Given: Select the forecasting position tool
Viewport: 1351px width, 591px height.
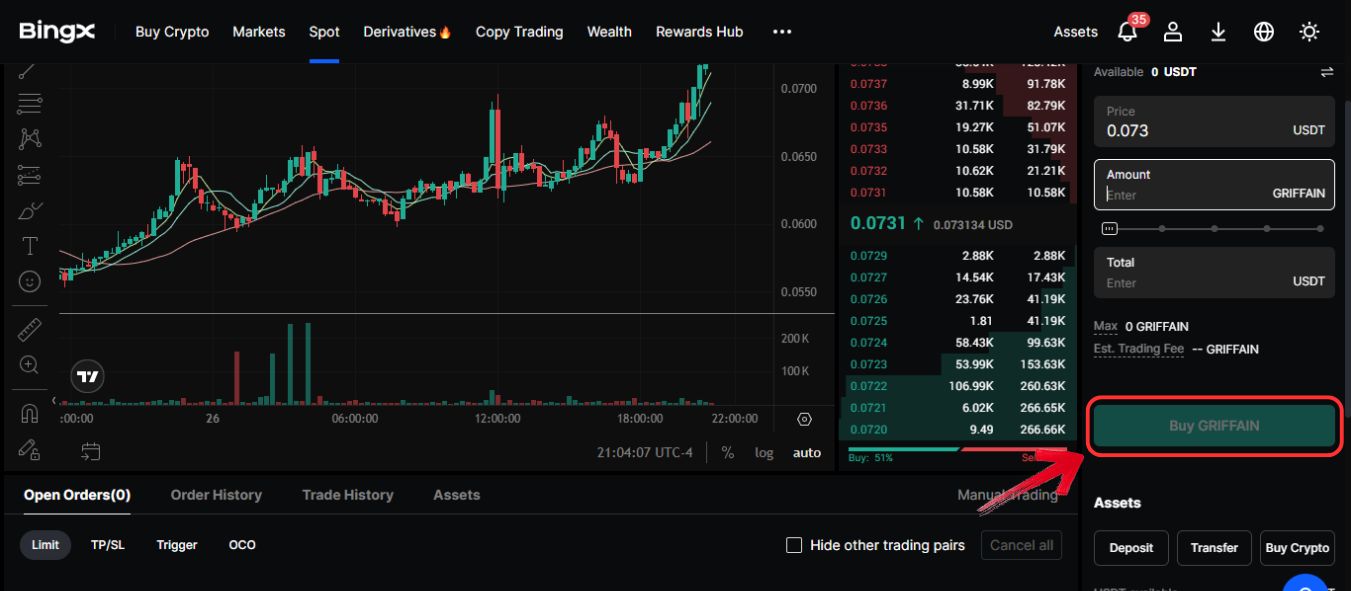Looking at the screenshot, I should click(30, 175).
